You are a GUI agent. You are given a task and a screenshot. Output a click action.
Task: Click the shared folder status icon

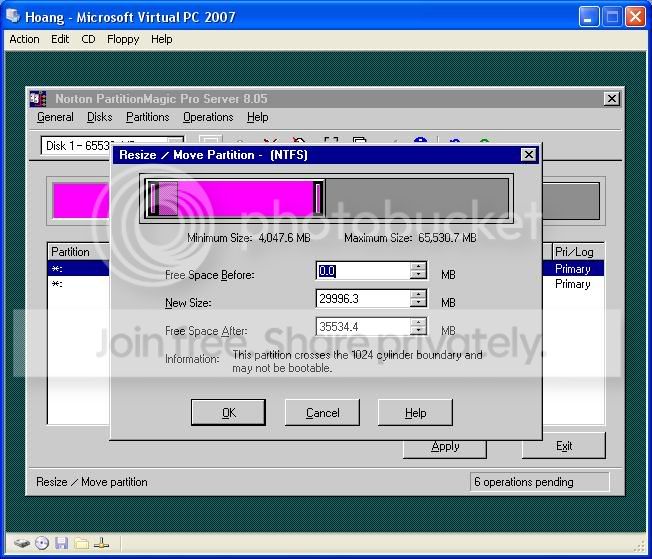point(82,543)
